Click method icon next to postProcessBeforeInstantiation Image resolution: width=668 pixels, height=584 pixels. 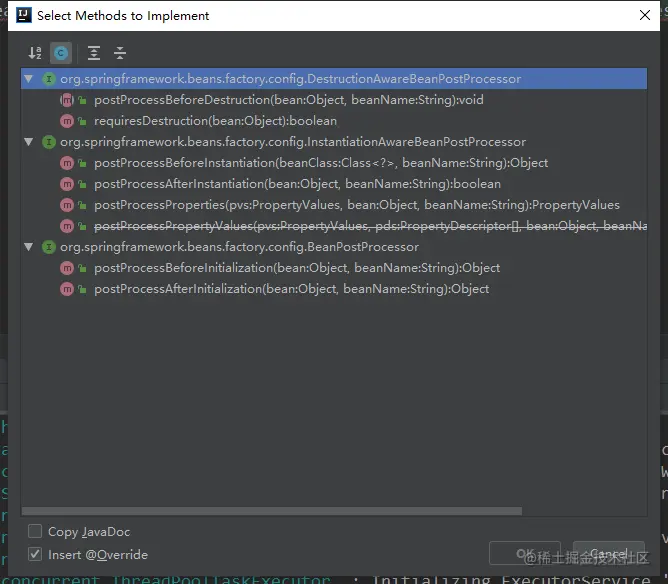[x=67, y=163]
